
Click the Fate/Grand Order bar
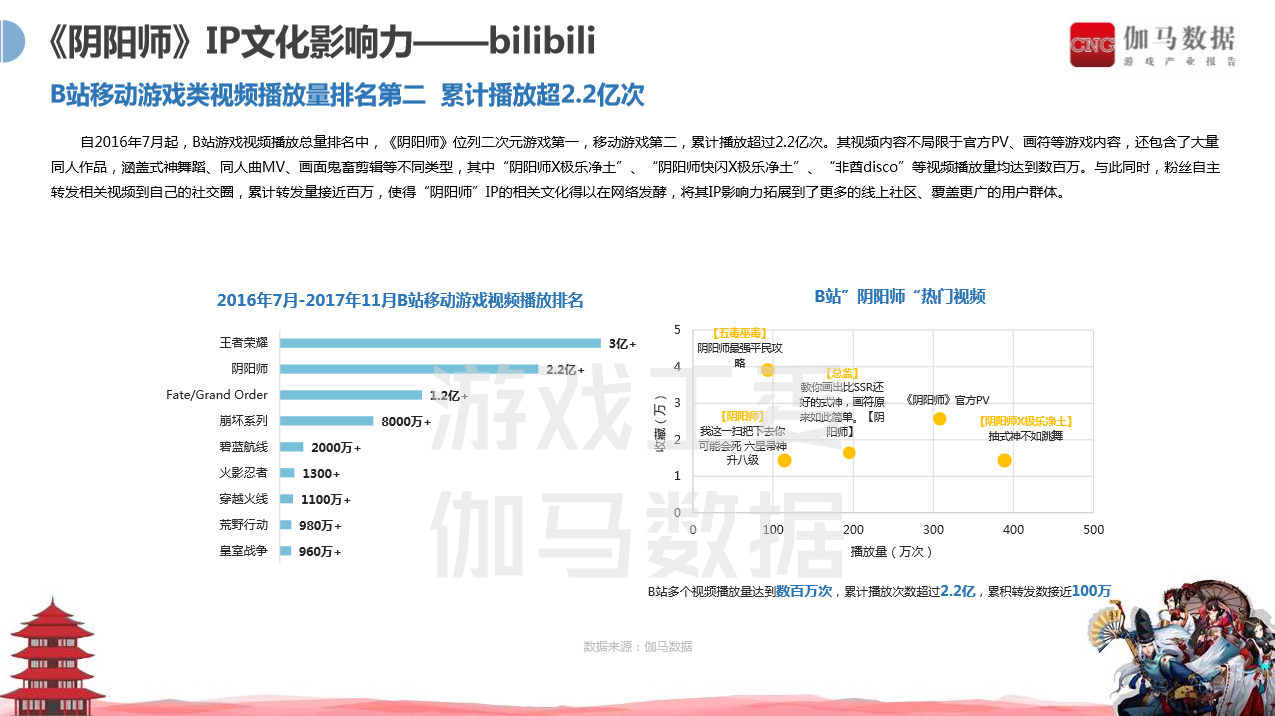pos(351,395)
